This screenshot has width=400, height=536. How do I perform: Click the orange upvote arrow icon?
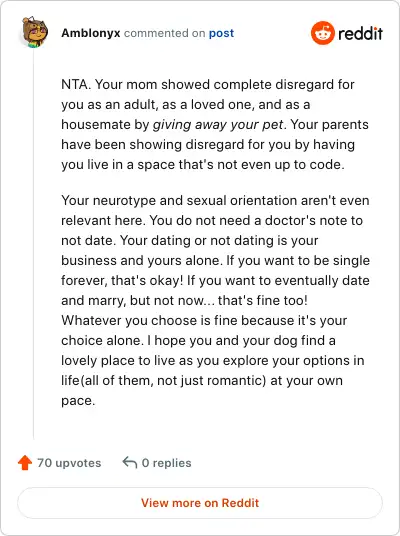[x=25, y=463]
